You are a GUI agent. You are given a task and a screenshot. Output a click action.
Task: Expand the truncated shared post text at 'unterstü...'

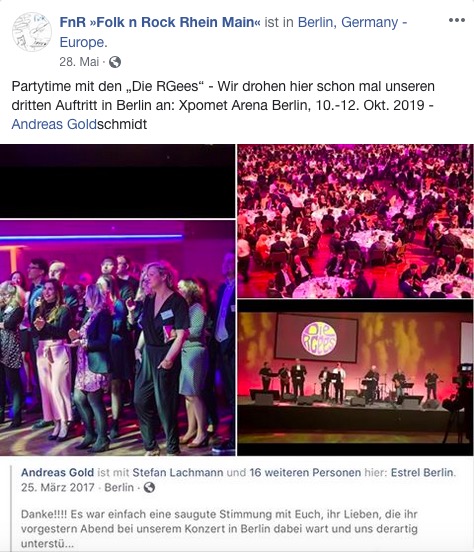[47, 543]
